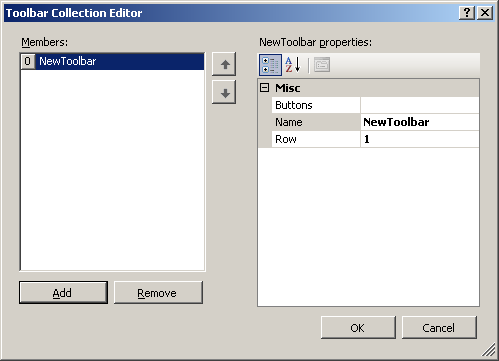499x361 pixels.
Task: Move NewToolbar up with the arrow button
Action: [x=224, y=64]
